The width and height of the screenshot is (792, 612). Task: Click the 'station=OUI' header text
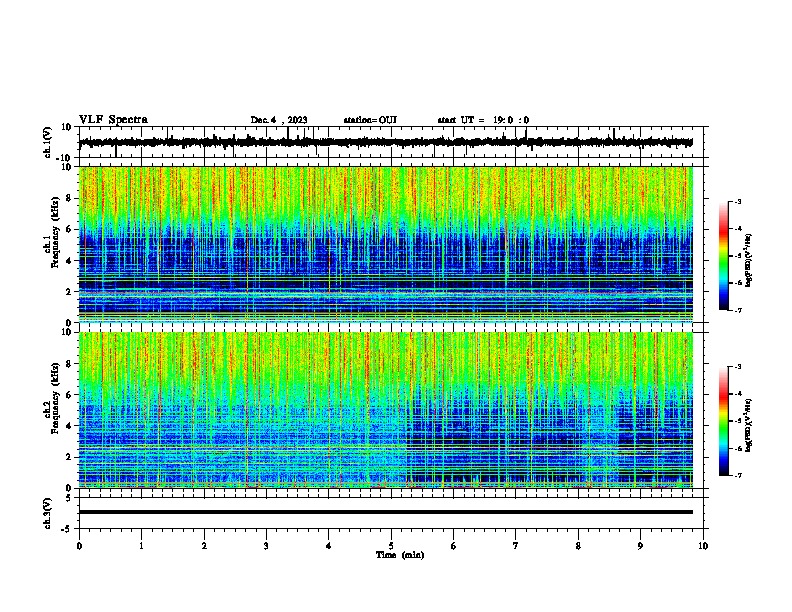(x=370, y=120)
